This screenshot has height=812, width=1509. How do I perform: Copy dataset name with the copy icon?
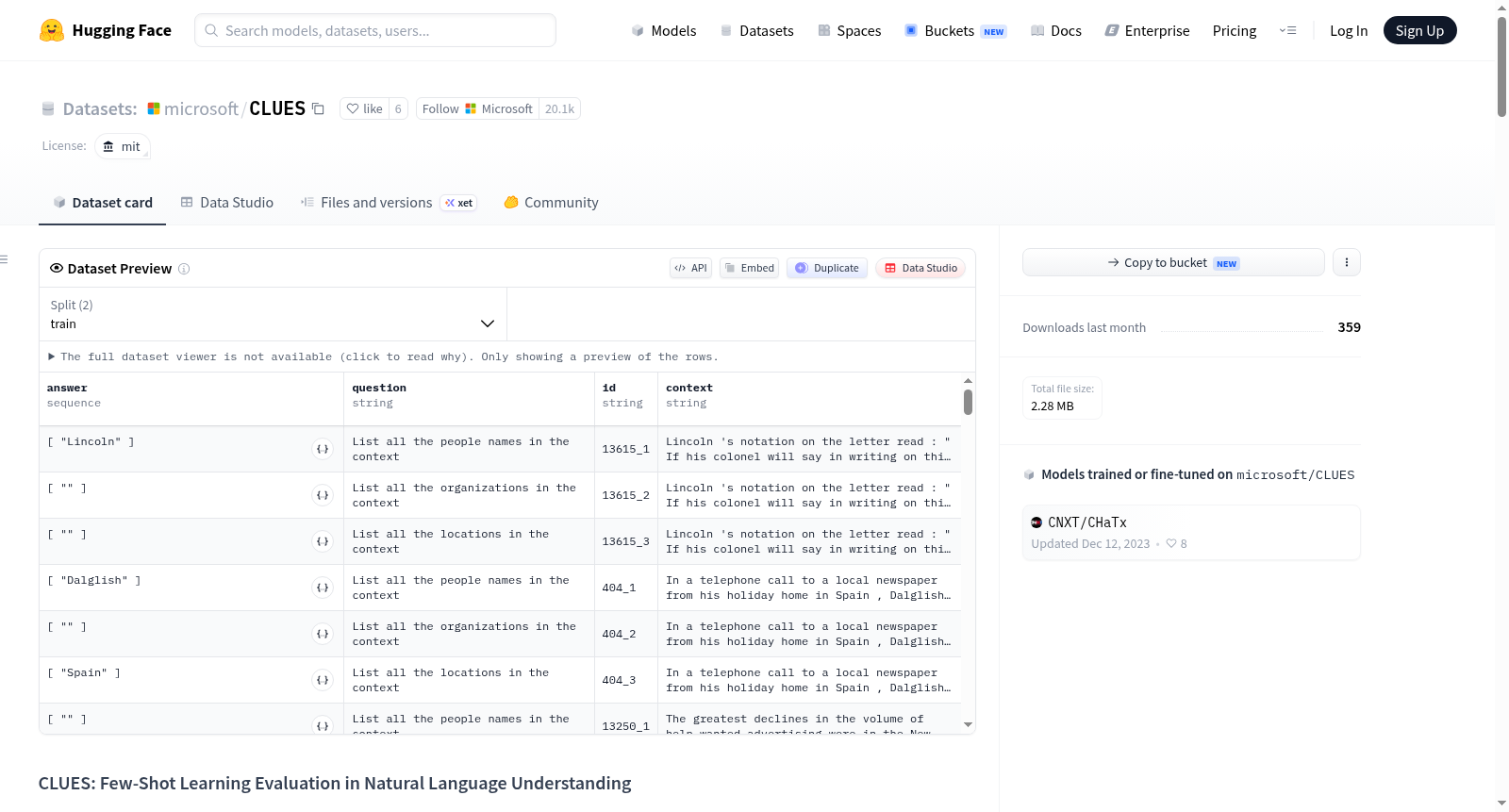[x=318, y=109]
